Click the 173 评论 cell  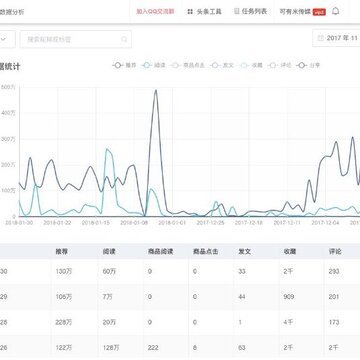pos(334,322)
